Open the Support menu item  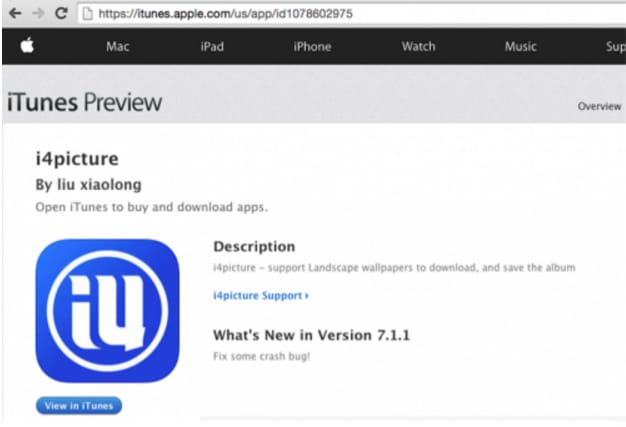[616, 47]
